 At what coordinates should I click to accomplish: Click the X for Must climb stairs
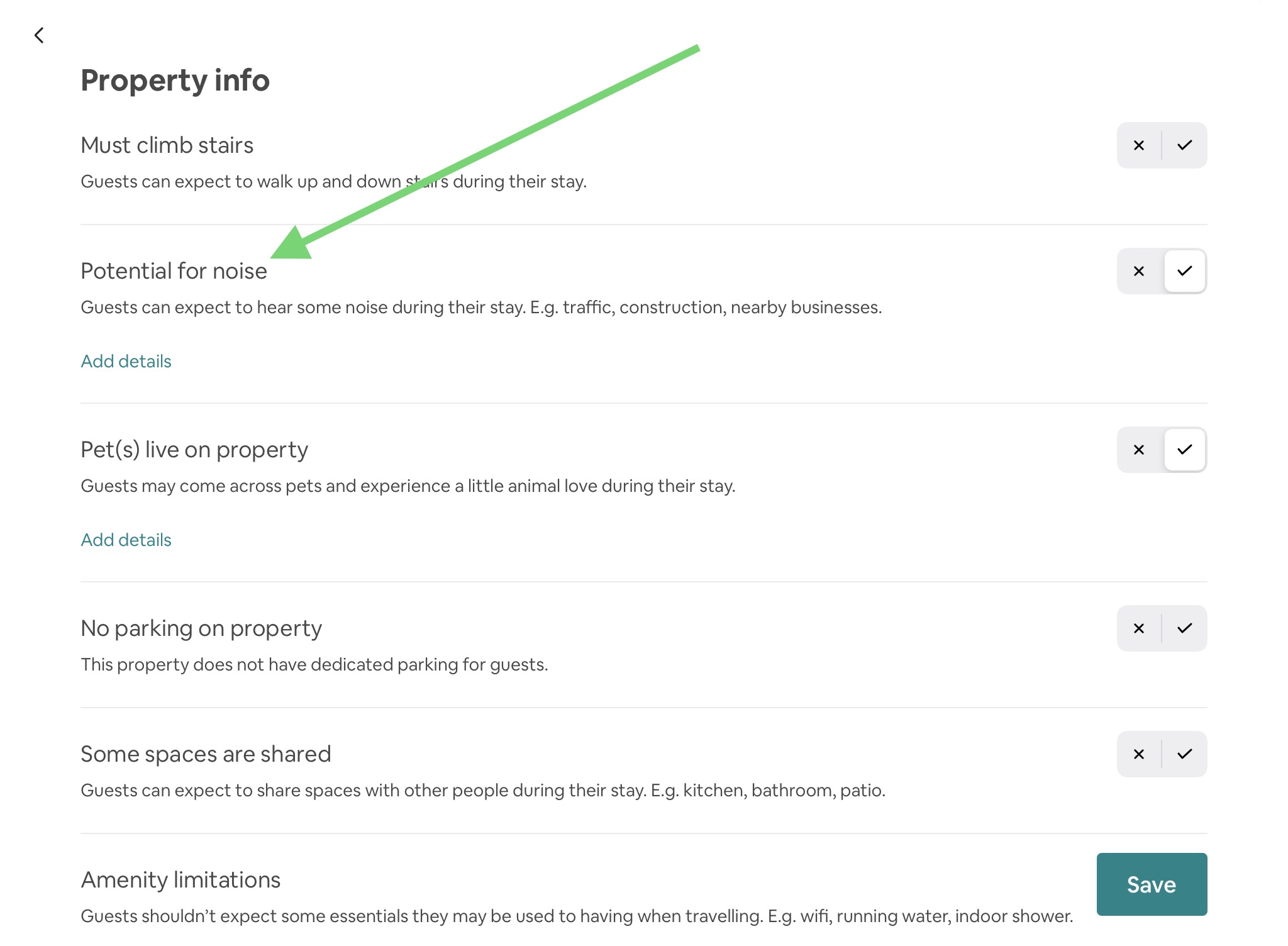pos(1139,145)
